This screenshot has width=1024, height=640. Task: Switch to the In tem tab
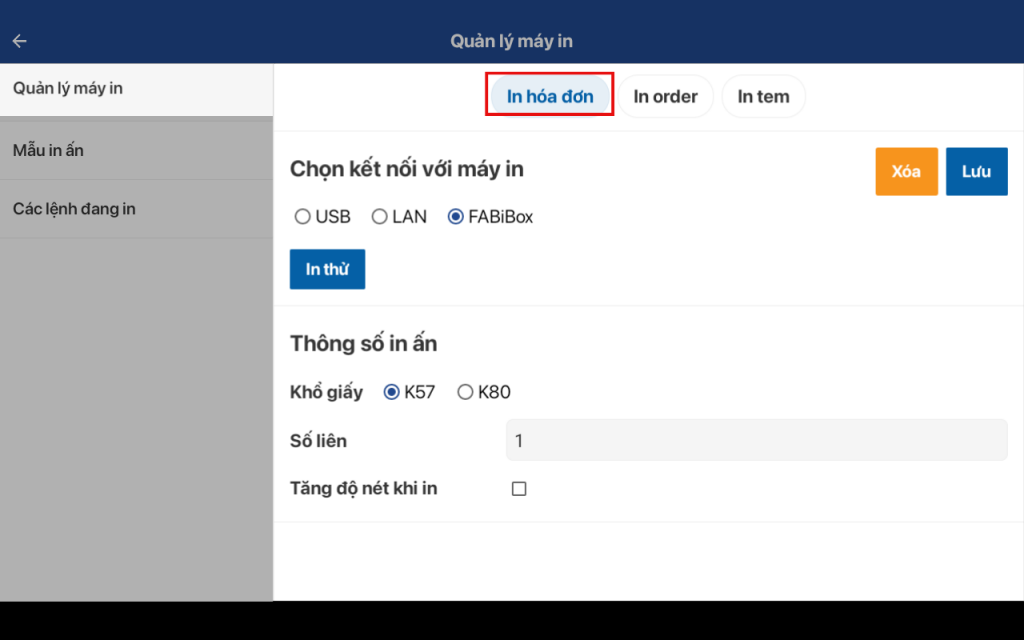[x=763, y=97]
